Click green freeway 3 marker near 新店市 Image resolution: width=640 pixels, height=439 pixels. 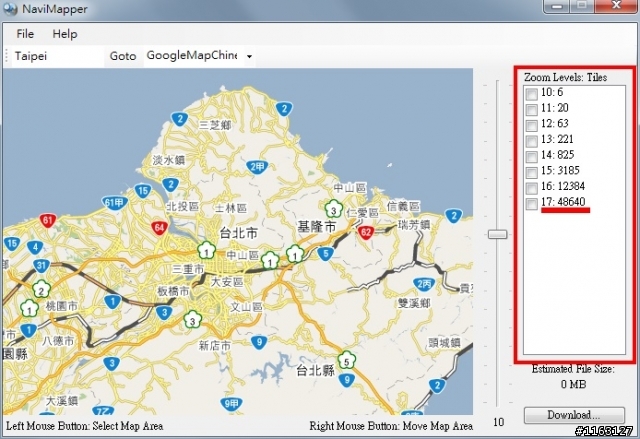192,320
